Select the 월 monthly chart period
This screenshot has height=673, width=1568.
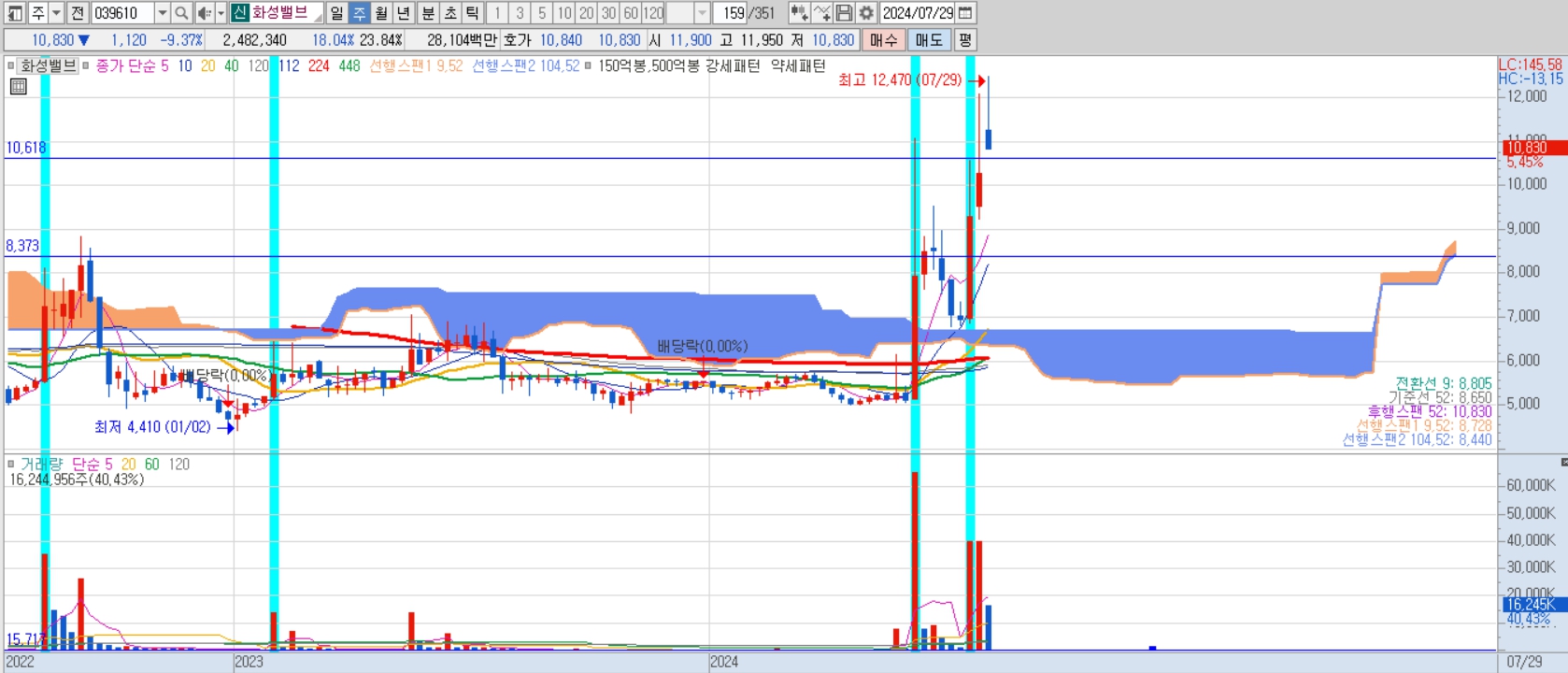pos(381,13)
